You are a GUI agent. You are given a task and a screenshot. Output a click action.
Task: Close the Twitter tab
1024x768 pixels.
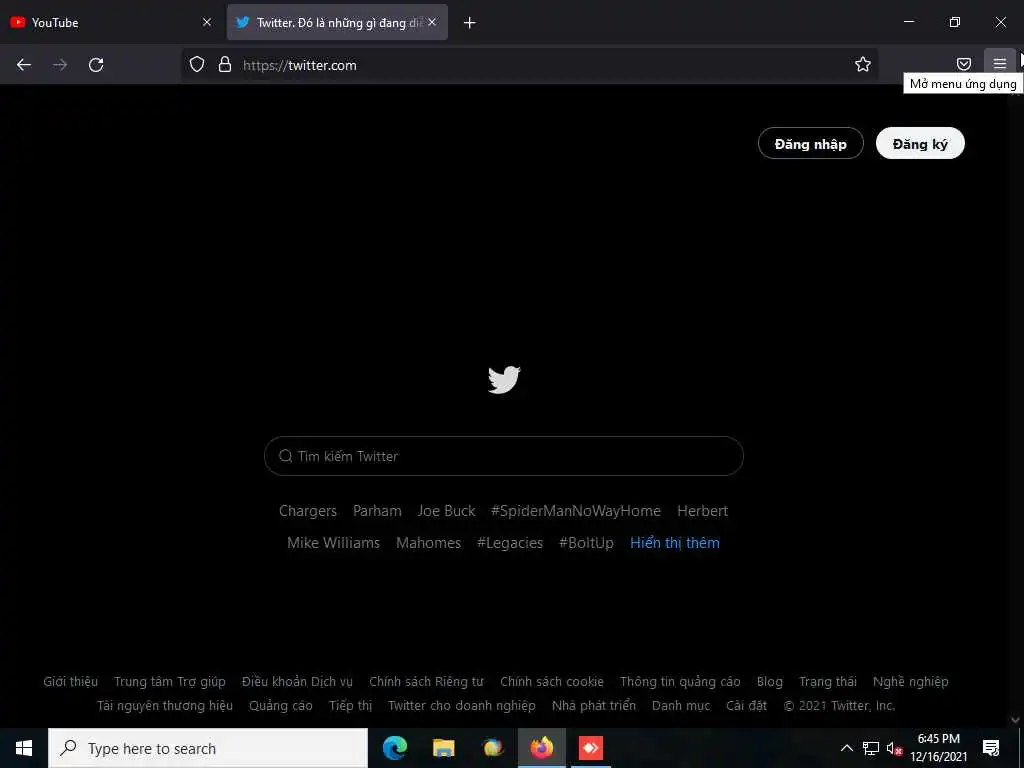(x=432, y=22)
